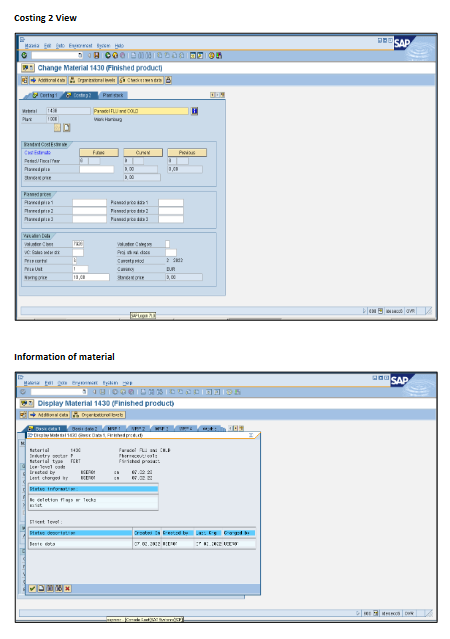This screenshot has width=450, height=639.
Task: Click the lock icon after Check screen data
Action: coord(168,80)
